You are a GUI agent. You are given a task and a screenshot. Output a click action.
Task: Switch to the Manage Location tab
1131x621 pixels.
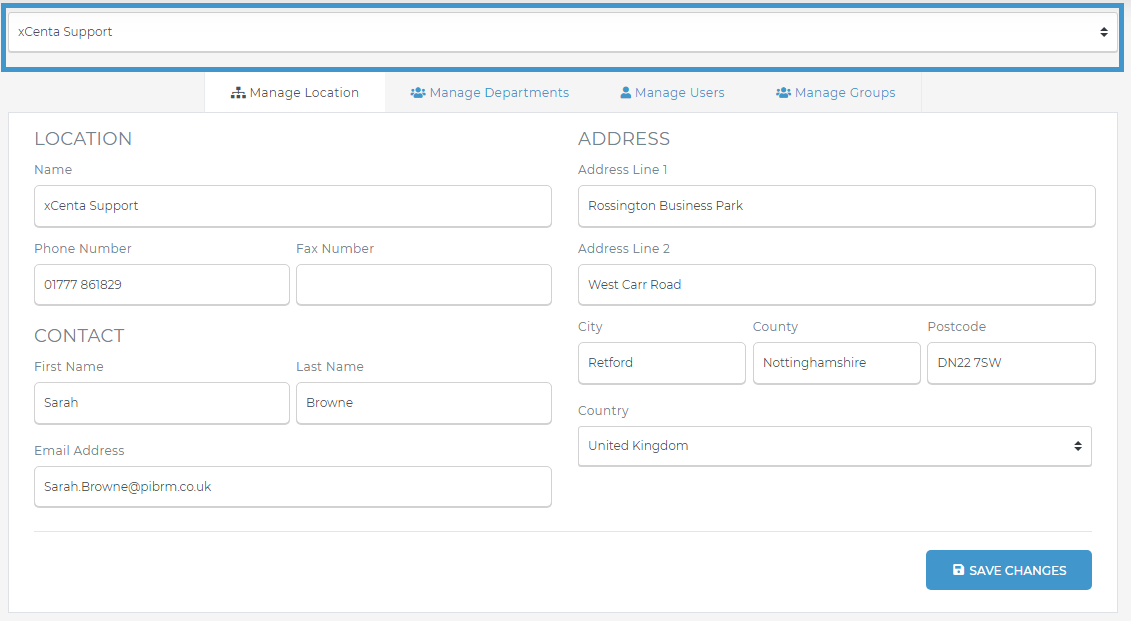(294, 93)
